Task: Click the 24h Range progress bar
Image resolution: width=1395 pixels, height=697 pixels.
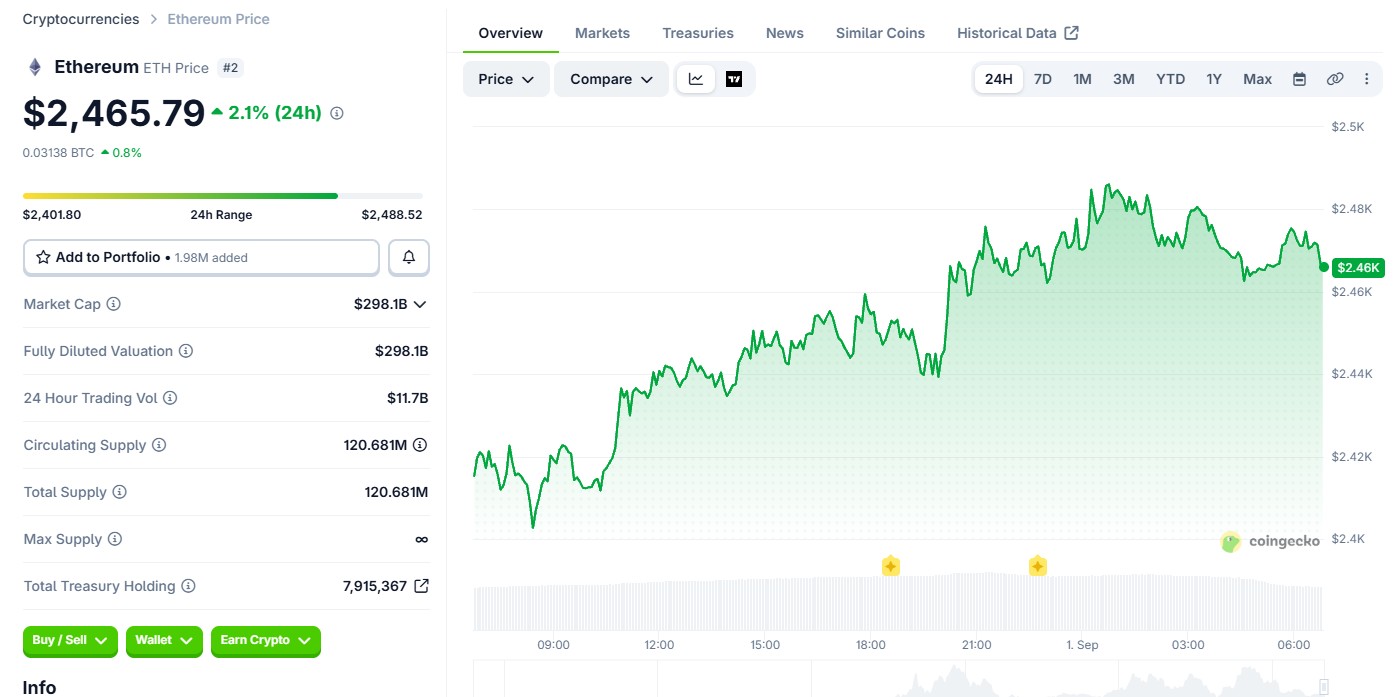Action: tap(222, 196)
